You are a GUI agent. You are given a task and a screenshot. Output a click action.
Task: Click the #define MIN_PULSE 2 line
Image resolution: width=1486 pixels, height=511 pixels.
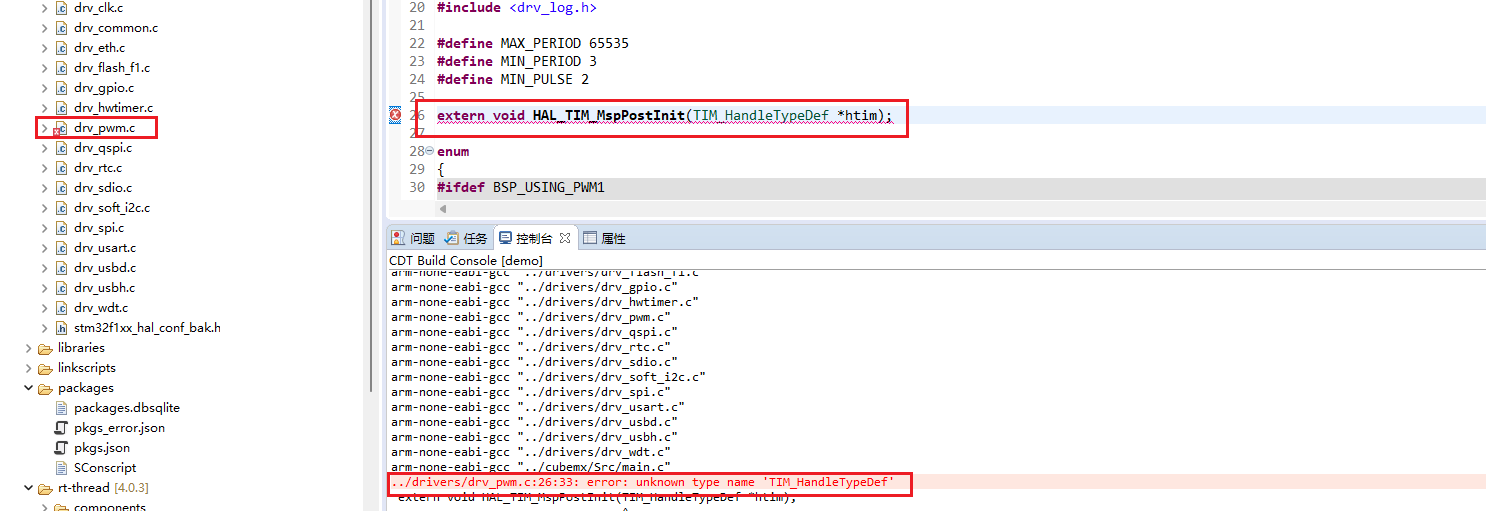tap(513, 80)
